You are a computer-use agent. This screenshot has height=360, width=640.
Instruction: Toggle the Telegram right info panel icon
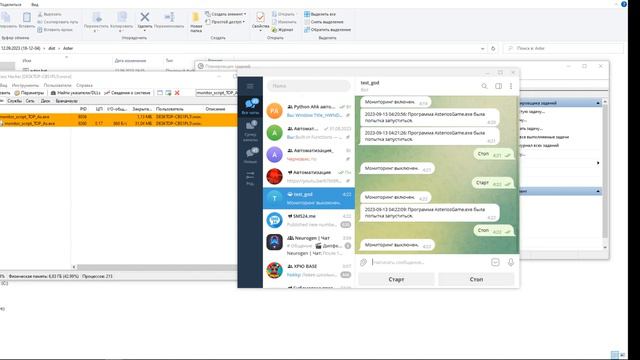pyautogui.click(x=498, y=86)
